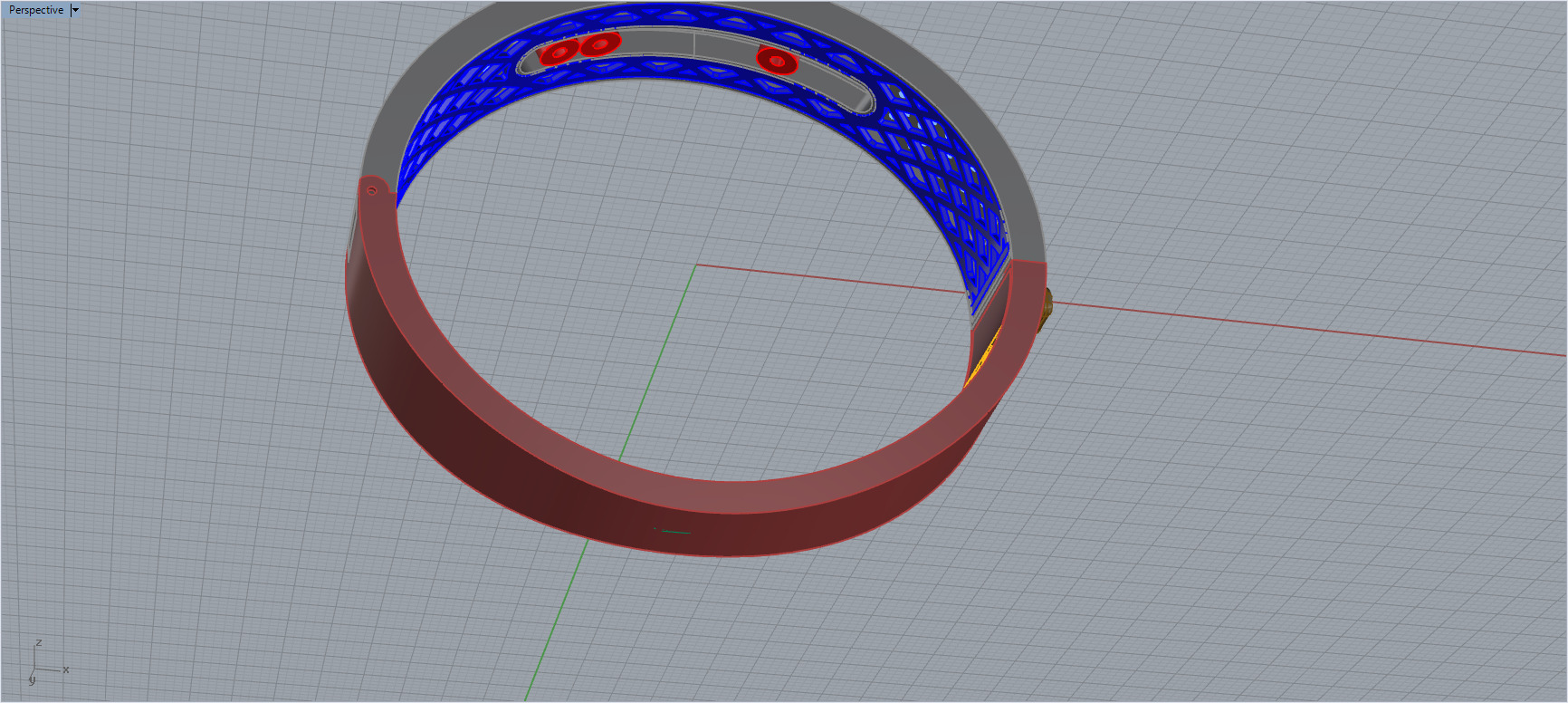Viewport: 1568px width, 703px height.
Task: Open the Perspective viewport title menu
Action: click(36, 10)
